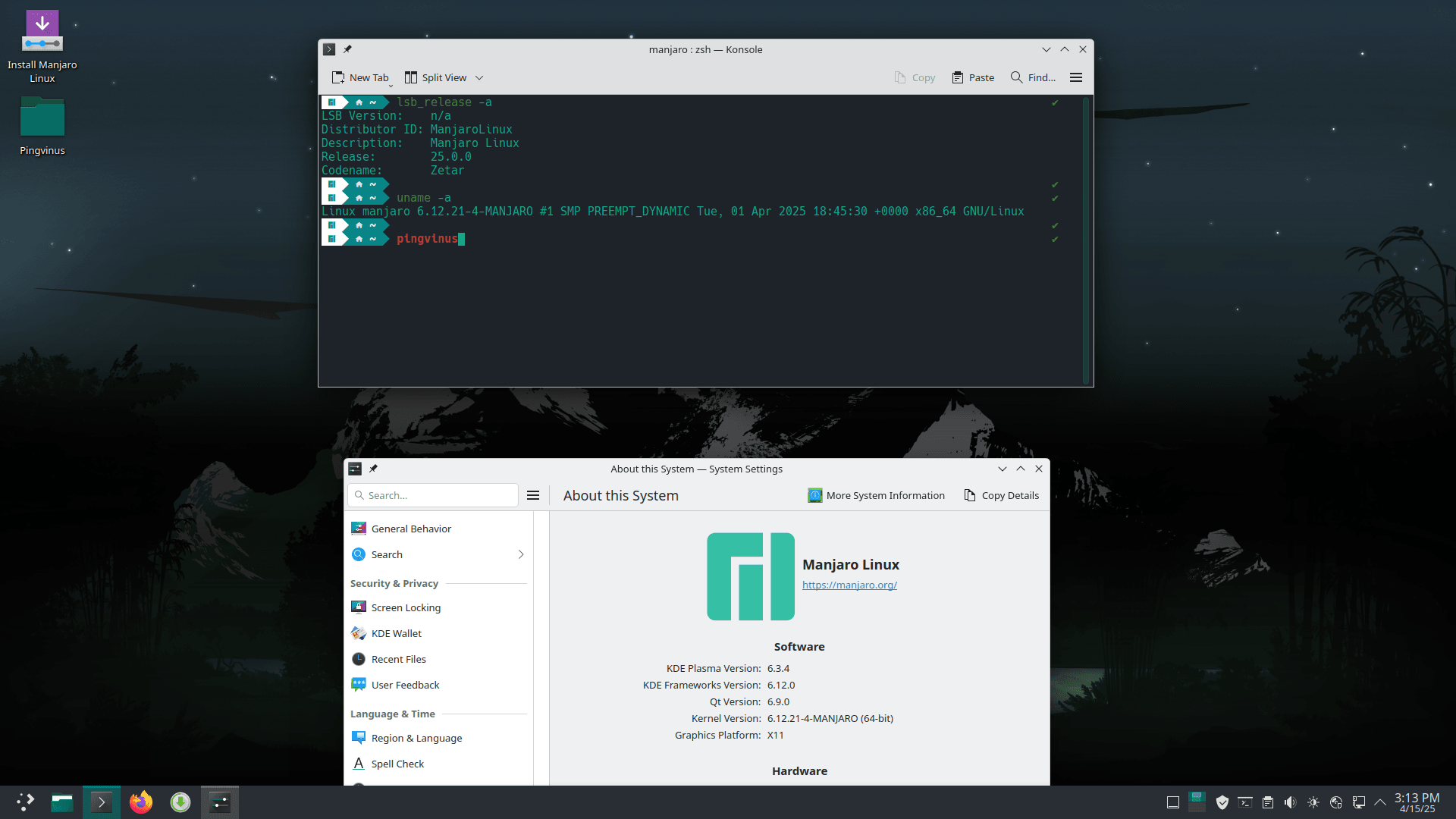Expand Search submenu chevron in sidebar
The height and width of the screenshot is (819, 1456).
coord(521,554)
